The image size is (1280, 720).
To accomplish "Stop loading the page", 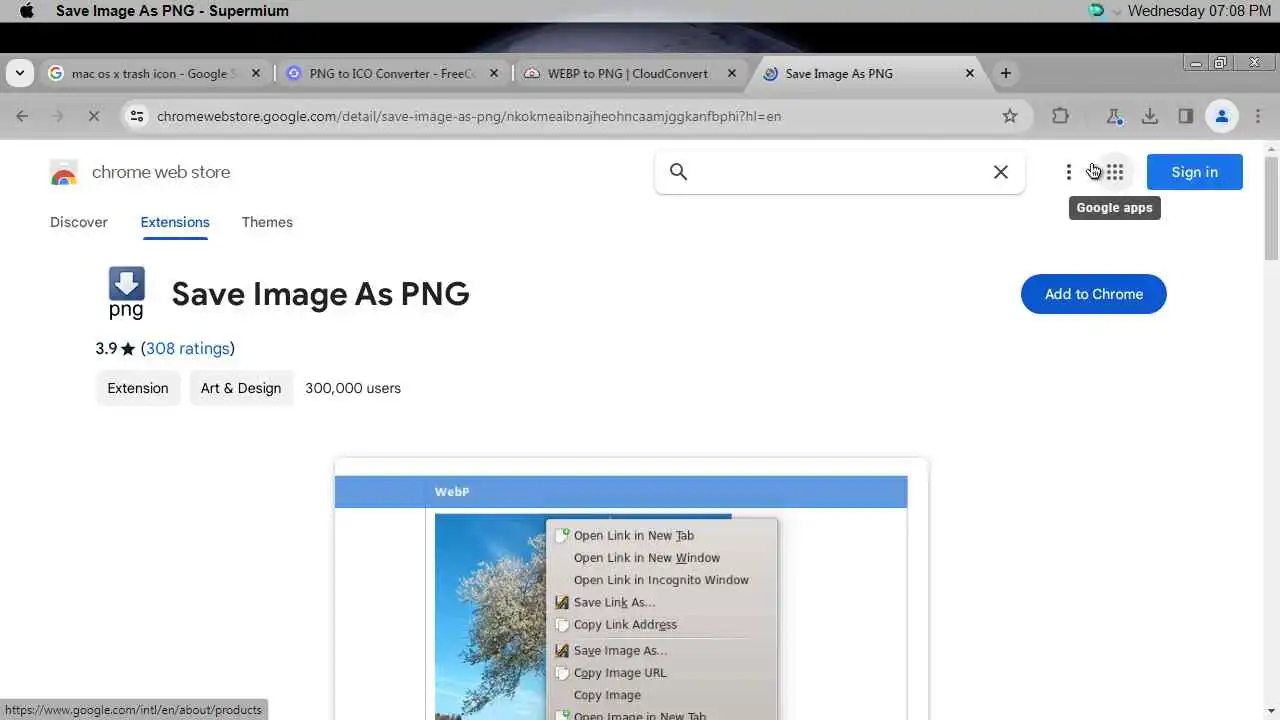I will (94, 116).
